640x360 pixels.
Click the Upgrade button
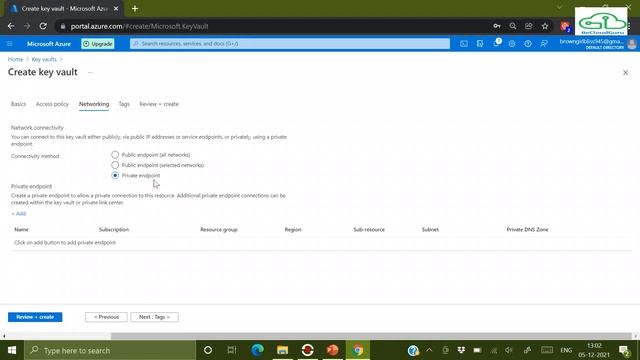pyautogui.click(x=98, y=44)
